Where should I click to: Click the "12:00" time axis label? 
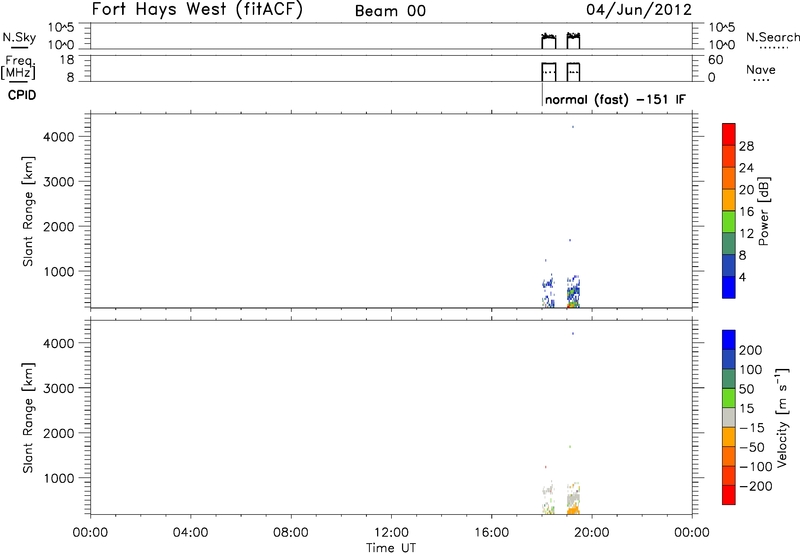click(391, 533)
